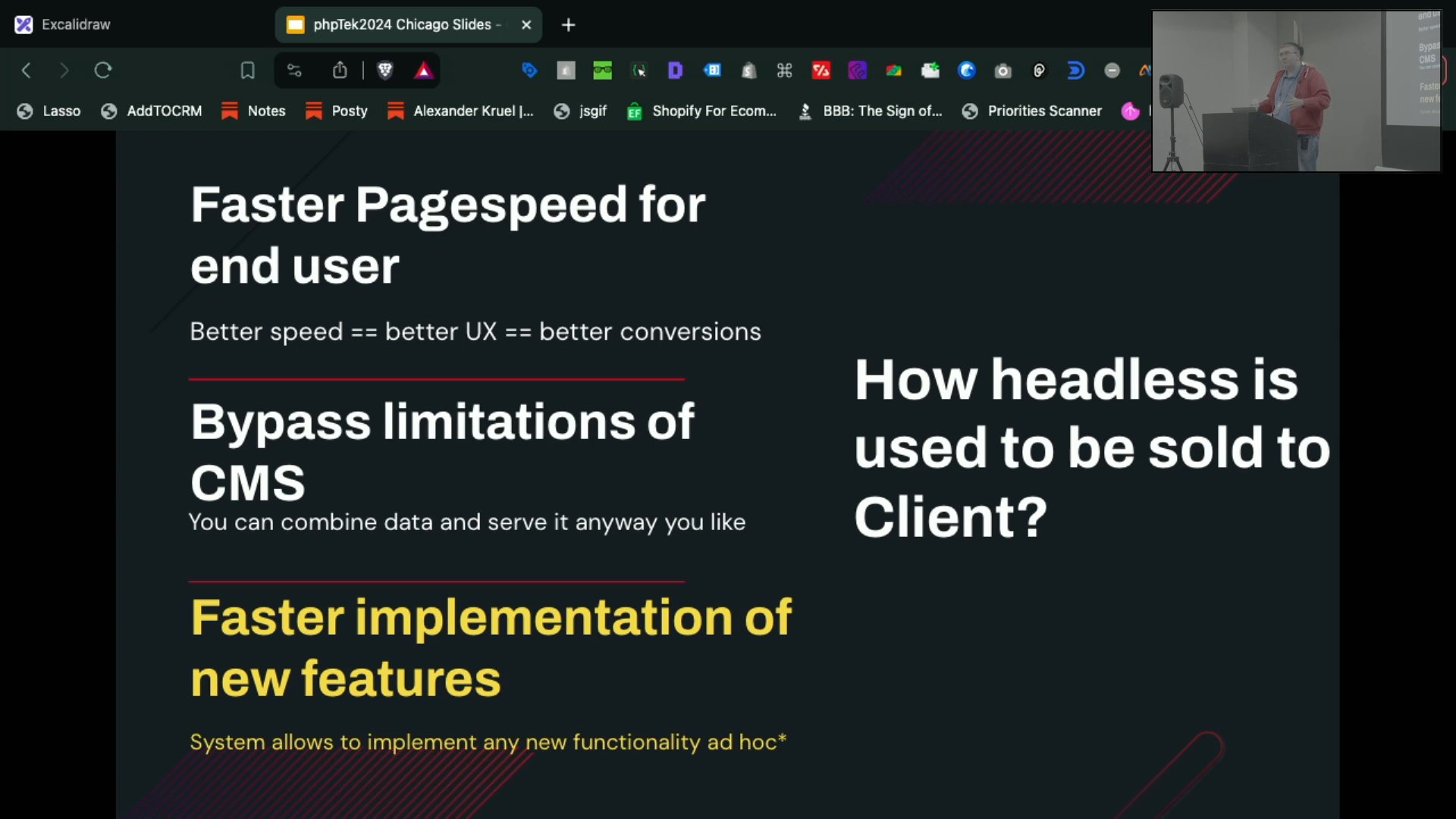The width and height of the screenshot is (1456, 819).
Task: Open the AddTOCRM bookmark
Action: [x=152, y=111]
